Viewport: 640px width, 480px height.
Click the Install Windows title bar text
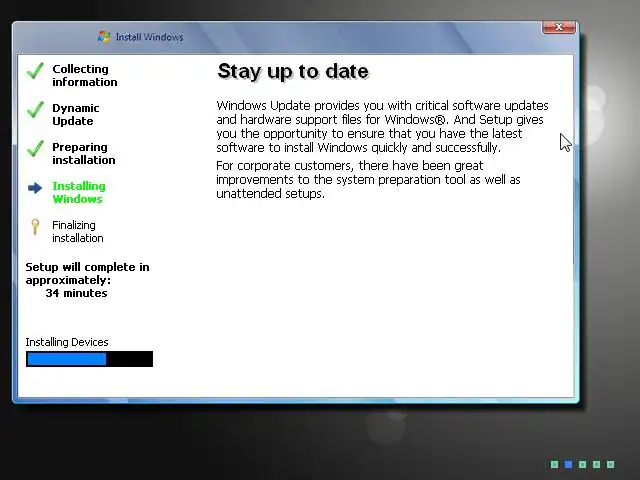tap(149, 37)
